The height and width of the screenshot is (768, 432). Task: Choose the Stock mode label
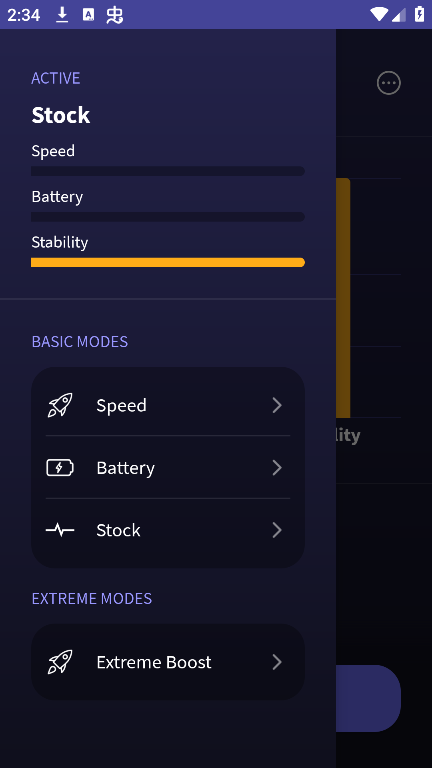coord(118,530)
